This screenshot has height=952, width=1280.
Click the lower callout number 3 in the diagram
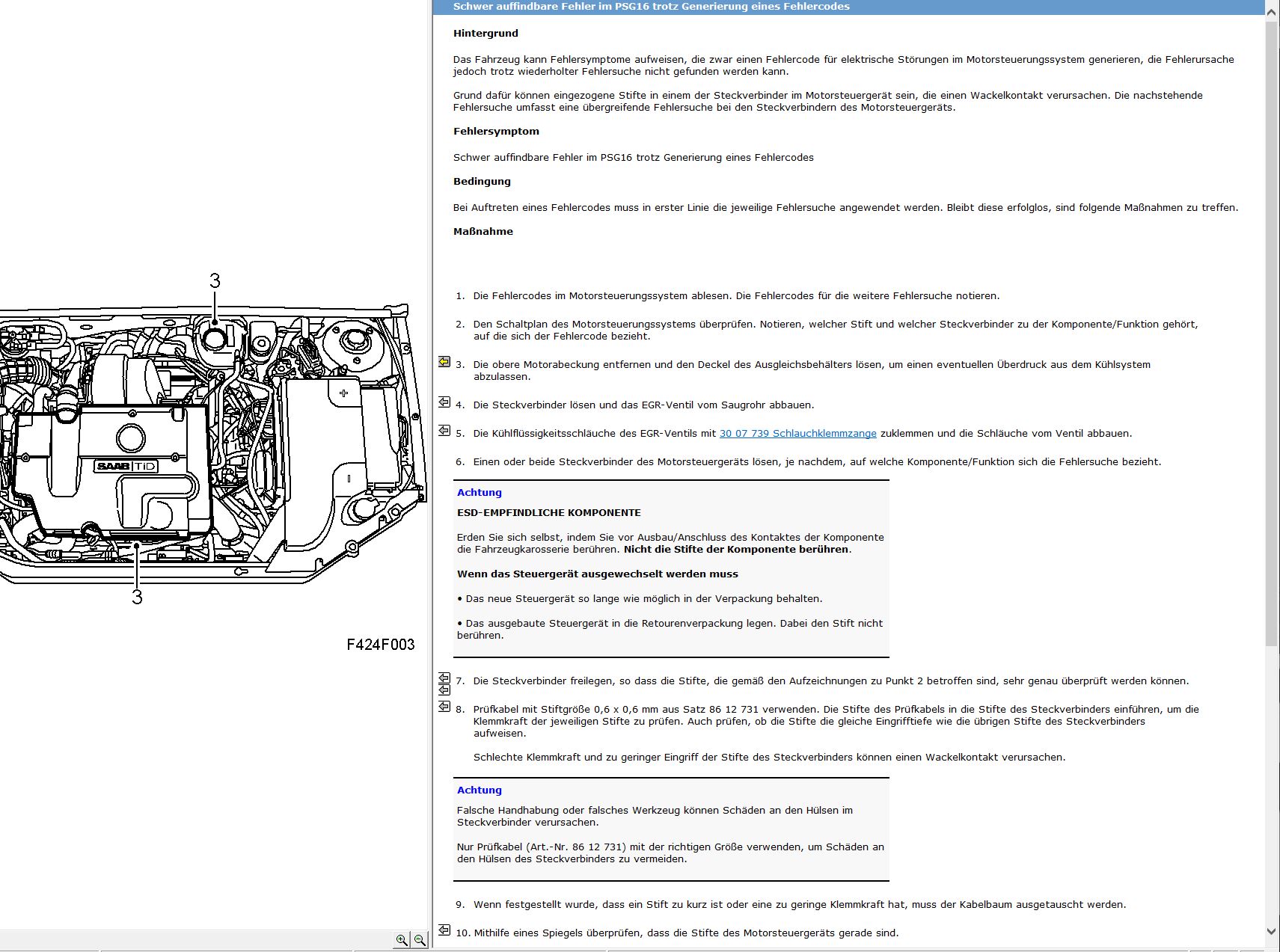pyautogui.click(x=137, y=597)
